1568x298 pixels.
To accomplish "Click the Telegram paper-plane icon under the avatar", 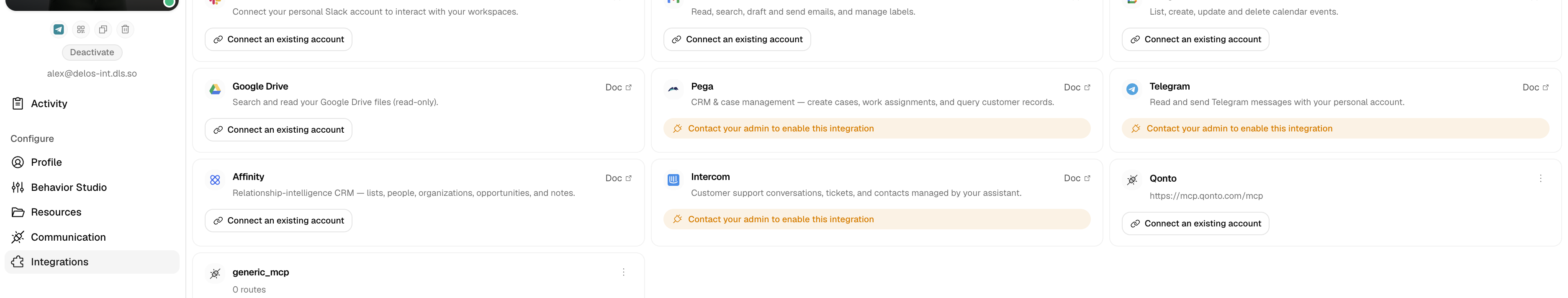I will tap(59, 29).
